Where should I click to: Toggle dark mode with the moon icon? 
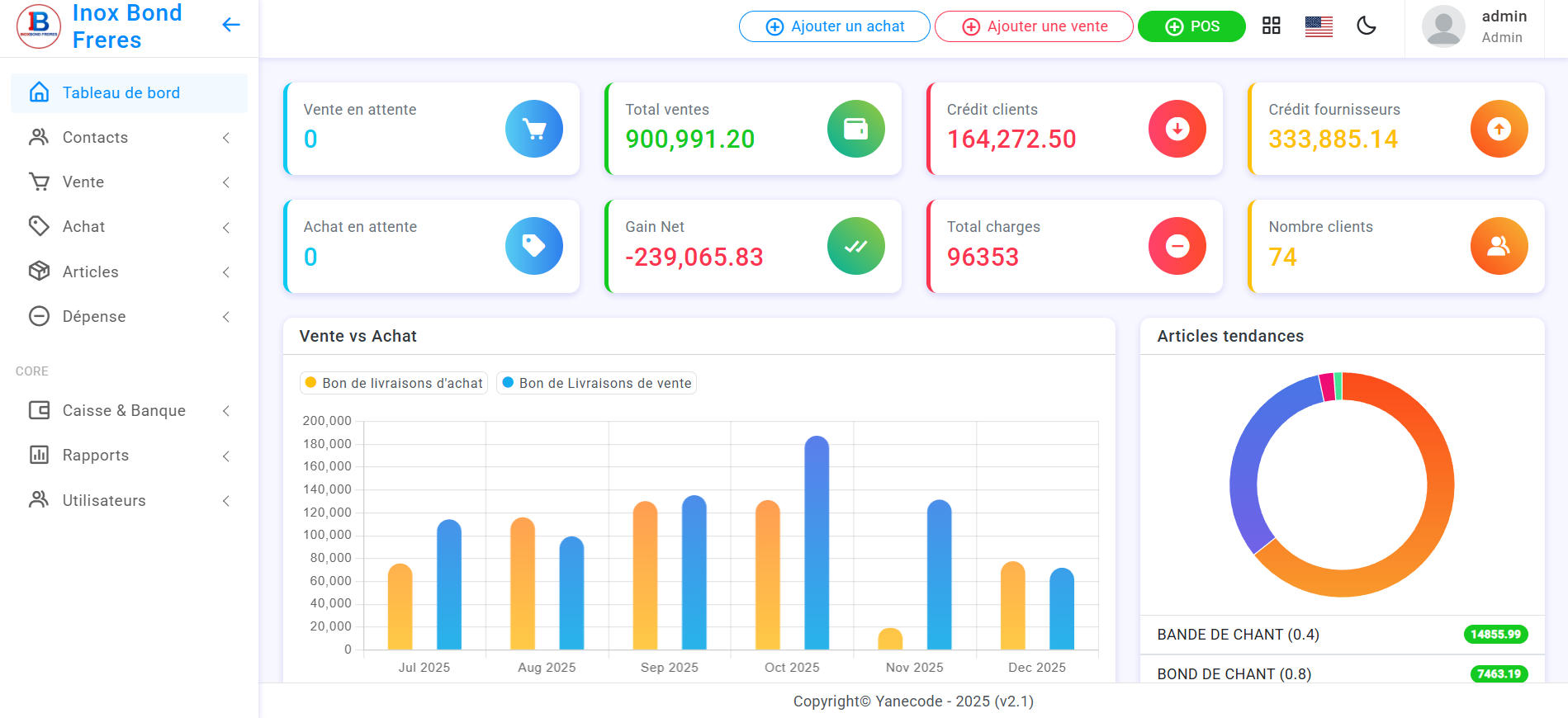pyautogui.click(x=1367, y=26)
